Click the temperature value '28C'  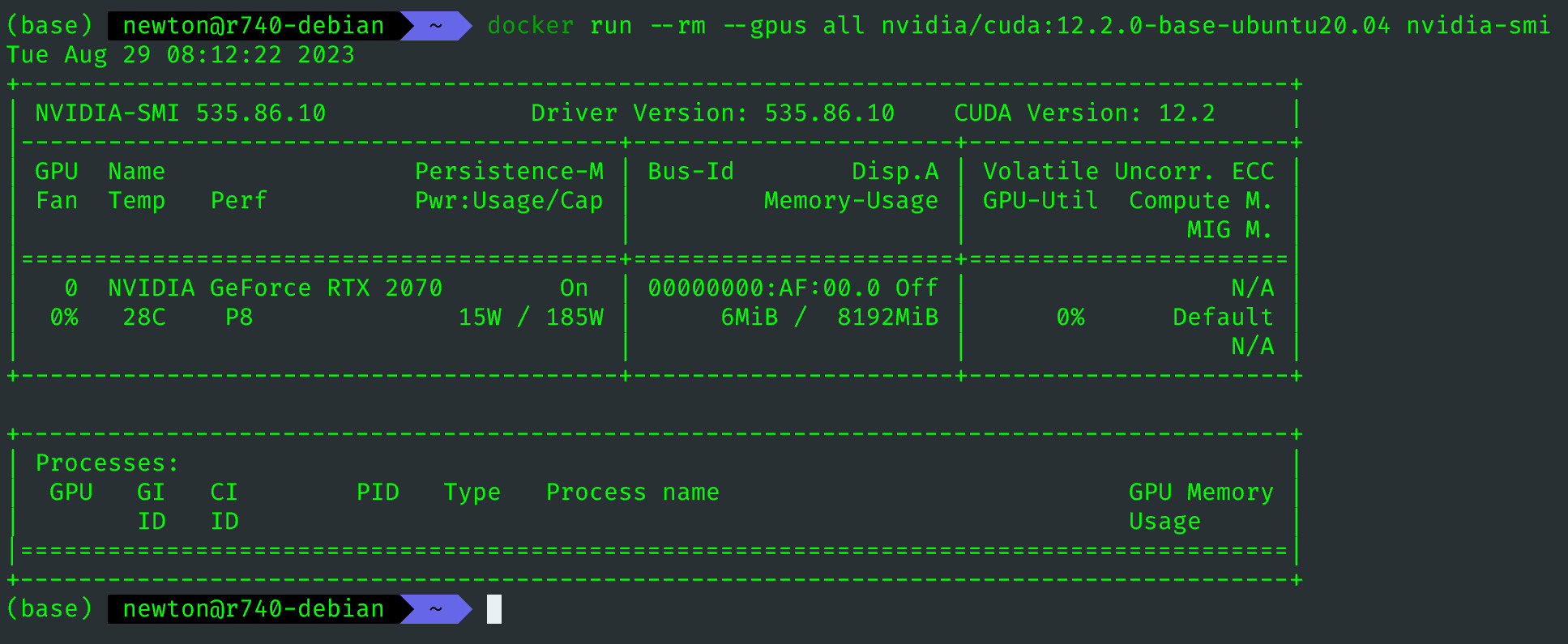[x=144, y=318]
